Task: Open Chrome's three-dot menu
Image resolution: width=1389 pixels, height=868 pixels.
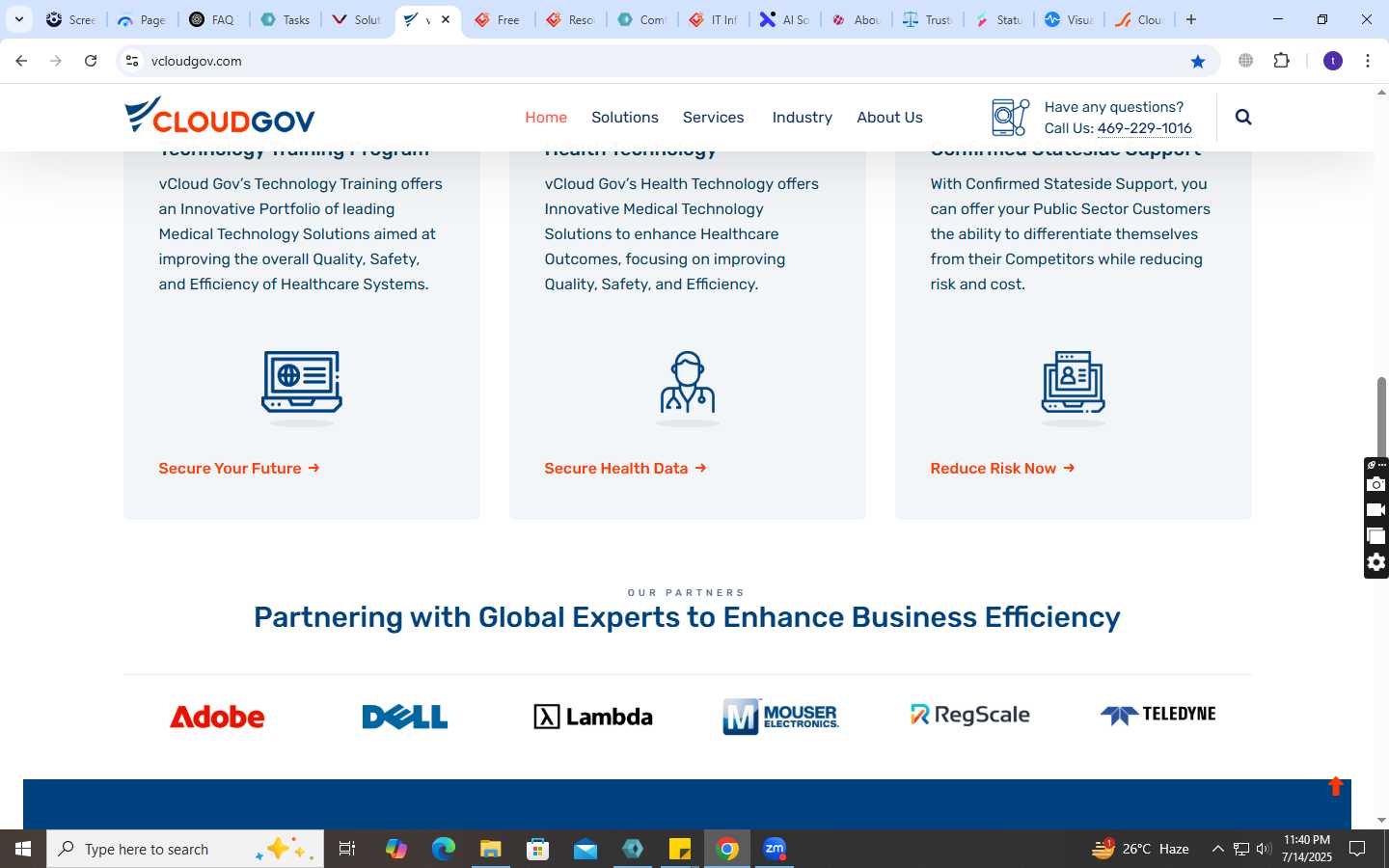Action: click(x=1368, y=61)
